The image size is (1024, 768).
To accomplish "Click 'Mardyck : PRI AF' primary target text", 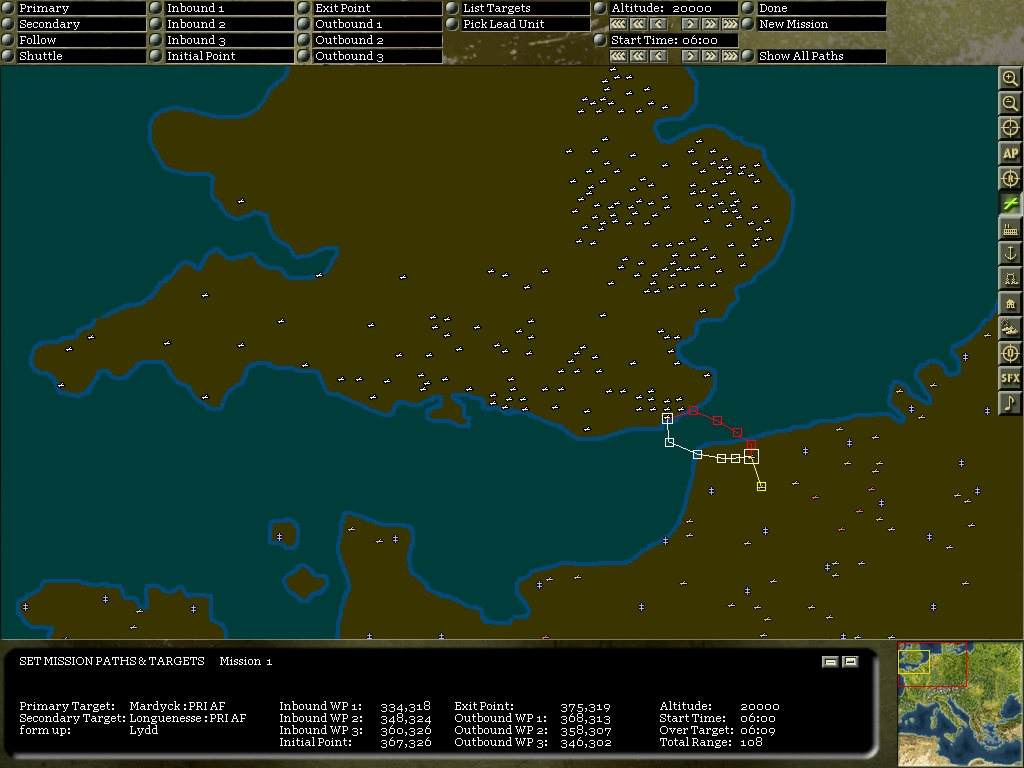I will point(177,706).
